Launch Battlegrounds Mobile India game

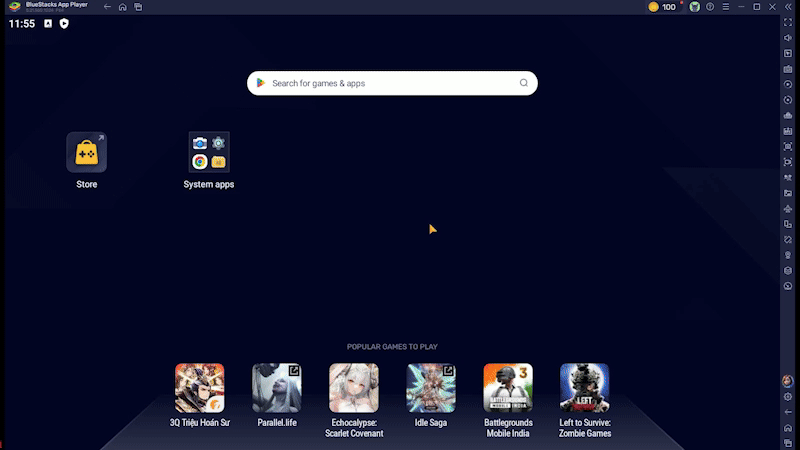click(x=508, y=388)
